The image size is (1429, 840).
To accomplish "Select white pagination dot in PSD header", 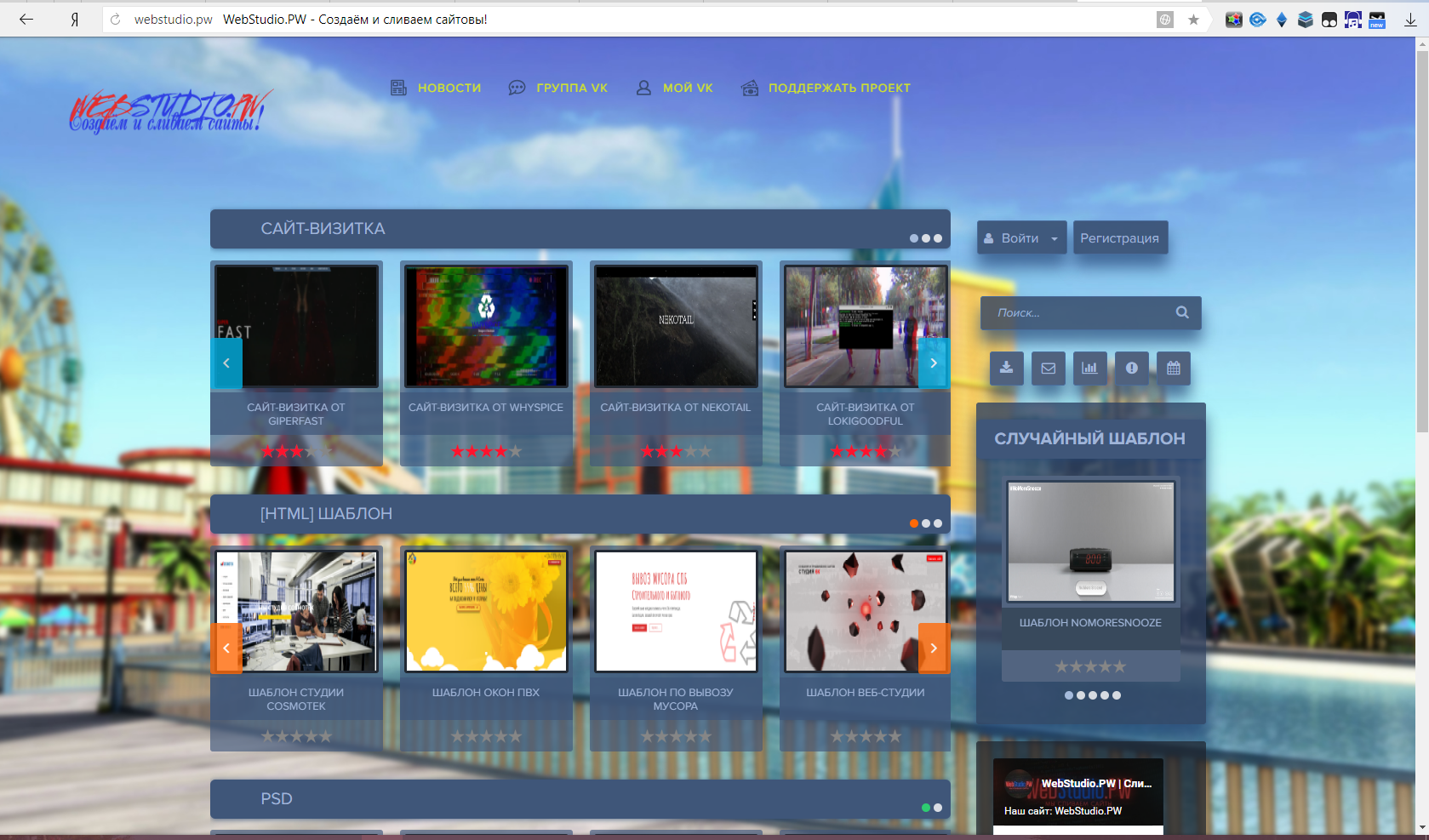I will coord(938,808).
